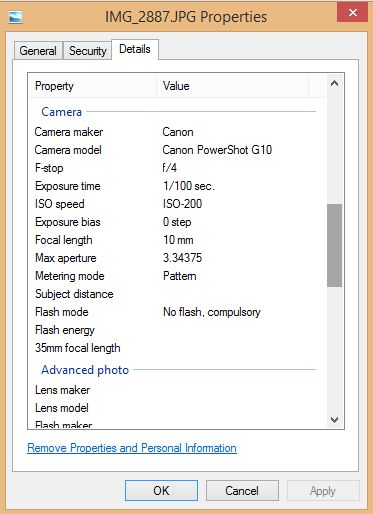Click Remove Properties and Personal Information link
373x514 pixels.
132,448
